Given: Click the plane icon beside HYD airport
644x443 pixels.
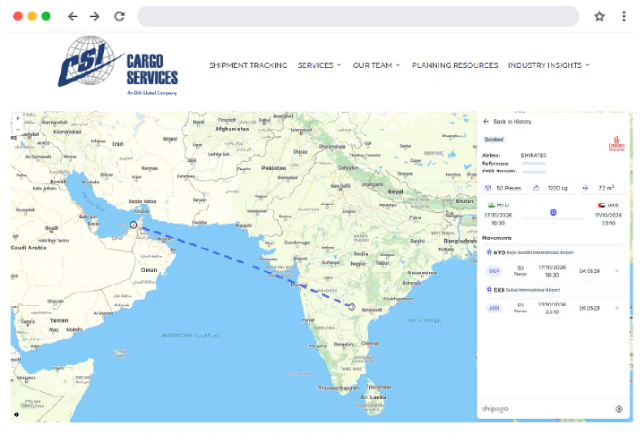Looking at the screenshot, I should click(x=489, y=252).
